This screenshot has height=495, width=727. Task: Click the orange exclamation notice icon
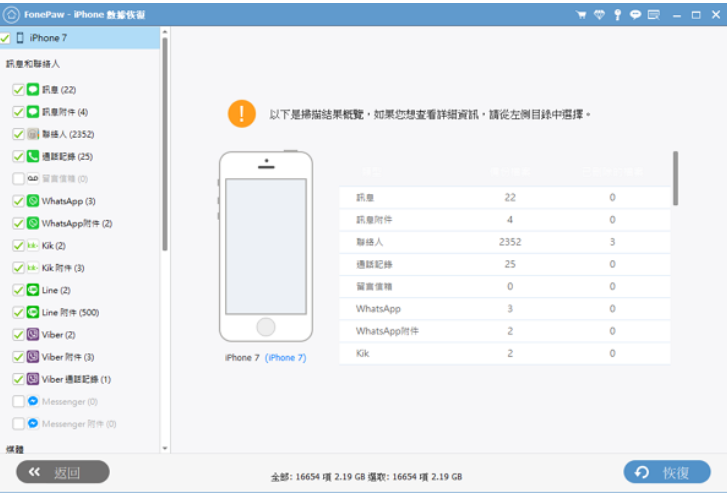click(242, 114)
